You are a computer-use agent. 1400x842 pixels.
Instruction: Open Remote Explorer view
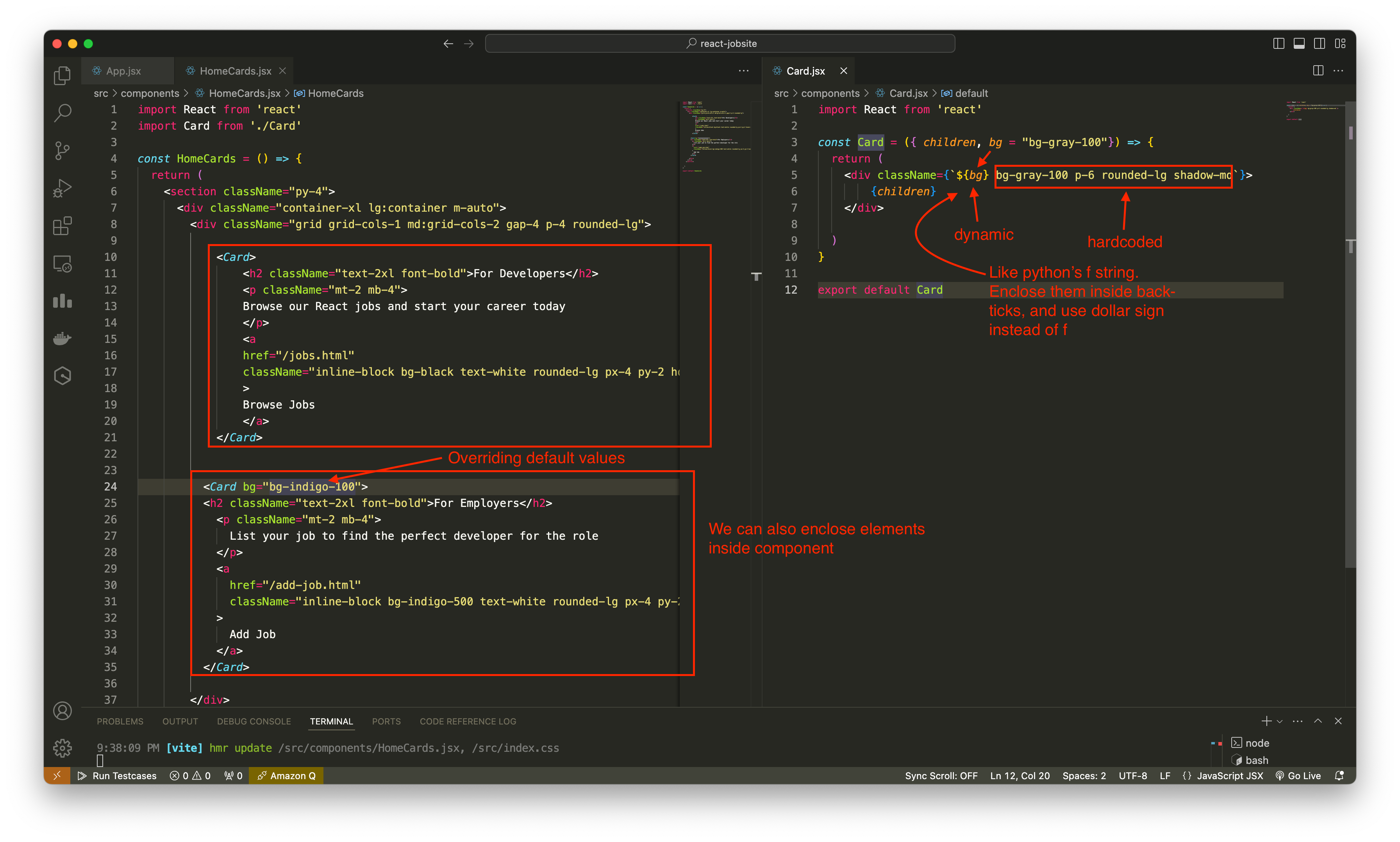point(62,263)
